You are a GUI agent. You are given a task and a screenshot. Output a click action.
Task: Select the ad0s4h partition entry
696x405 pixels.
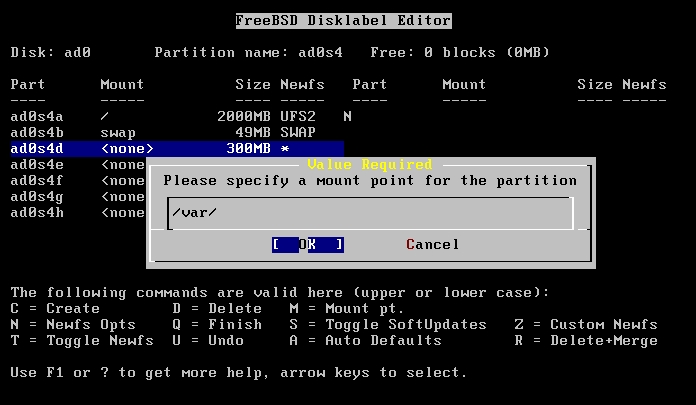(x=37, y=213)
